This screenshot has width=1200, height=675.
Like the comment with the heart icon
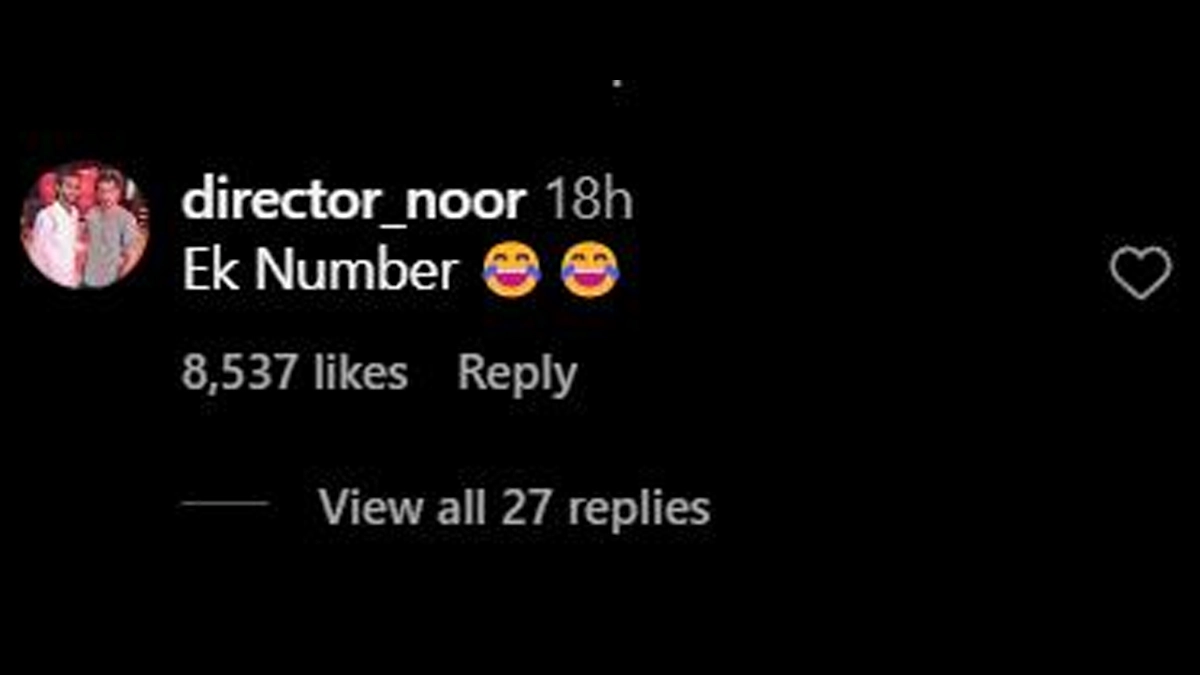(x=1140, y=273)
